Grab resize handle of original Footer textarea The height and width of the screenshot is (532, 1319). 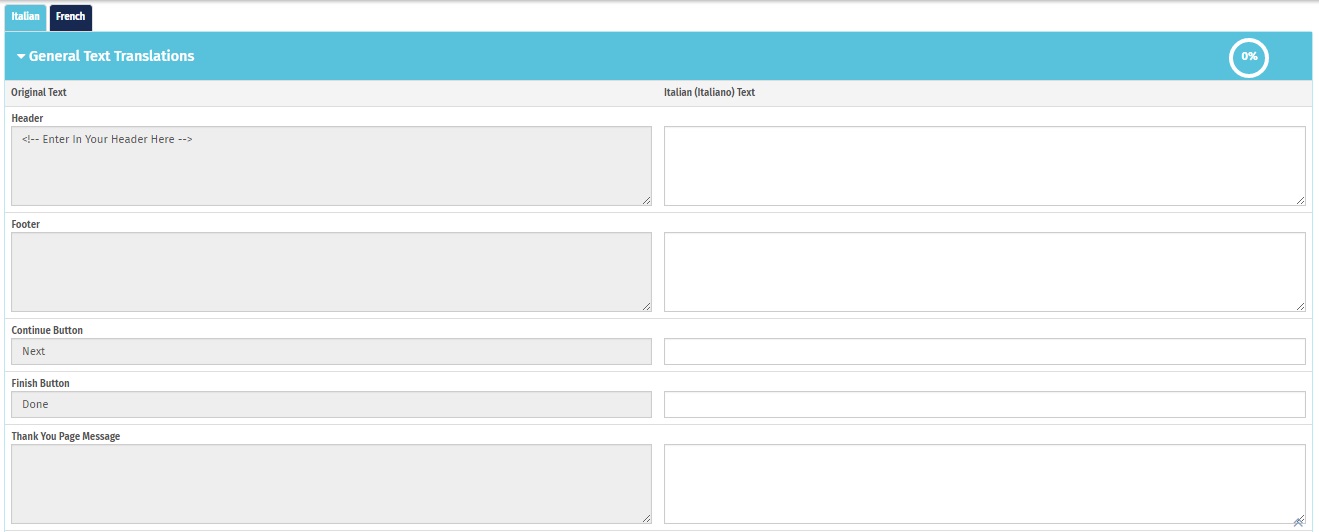tap(645, 306)
